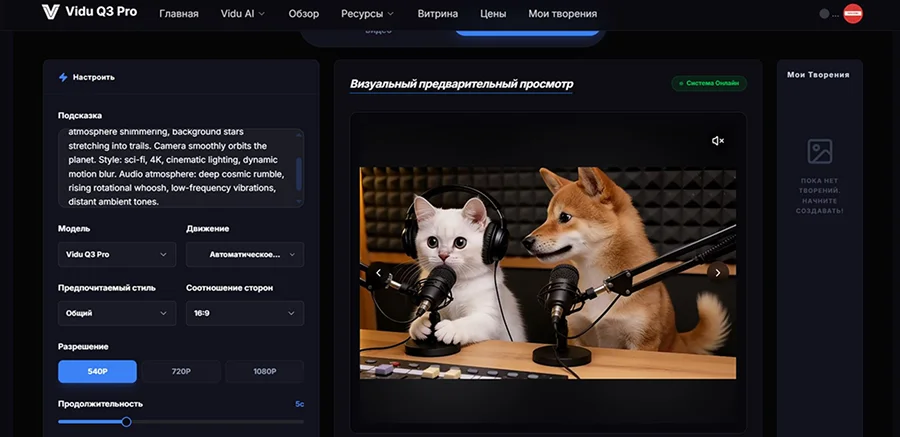Open the Ресурсы menu
This screenshot has height=437, width=900.
tap(367, 14)
